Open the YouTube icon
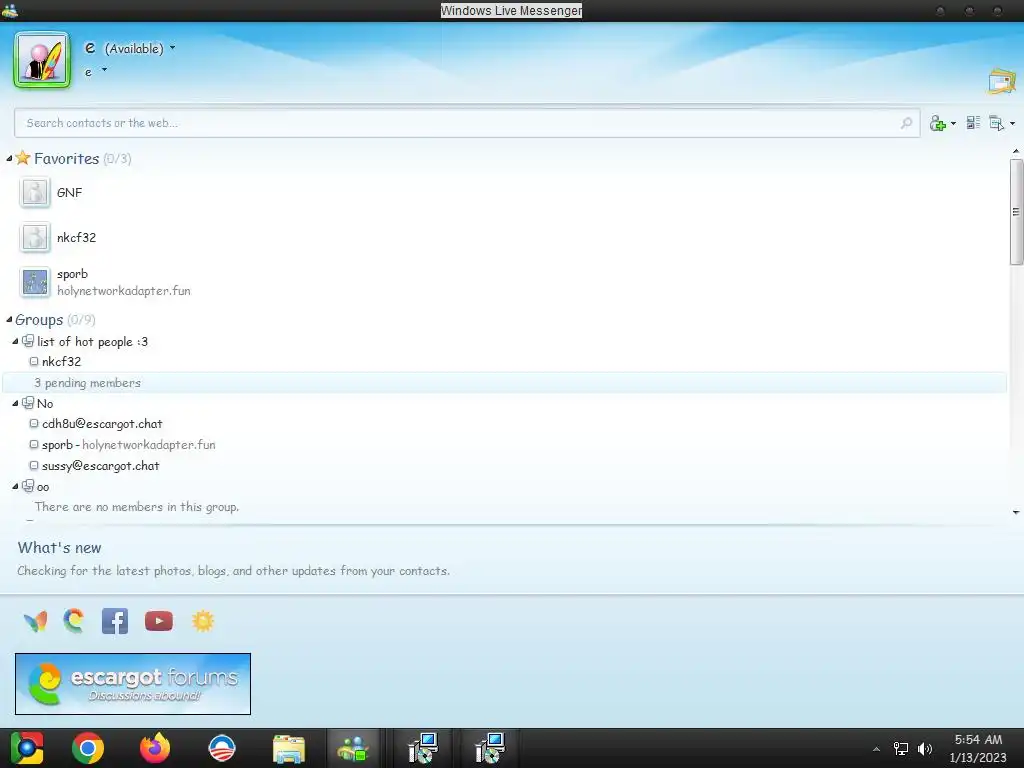Image resolution: width=1024 pixels, height=768 pixels. [159, 621]
